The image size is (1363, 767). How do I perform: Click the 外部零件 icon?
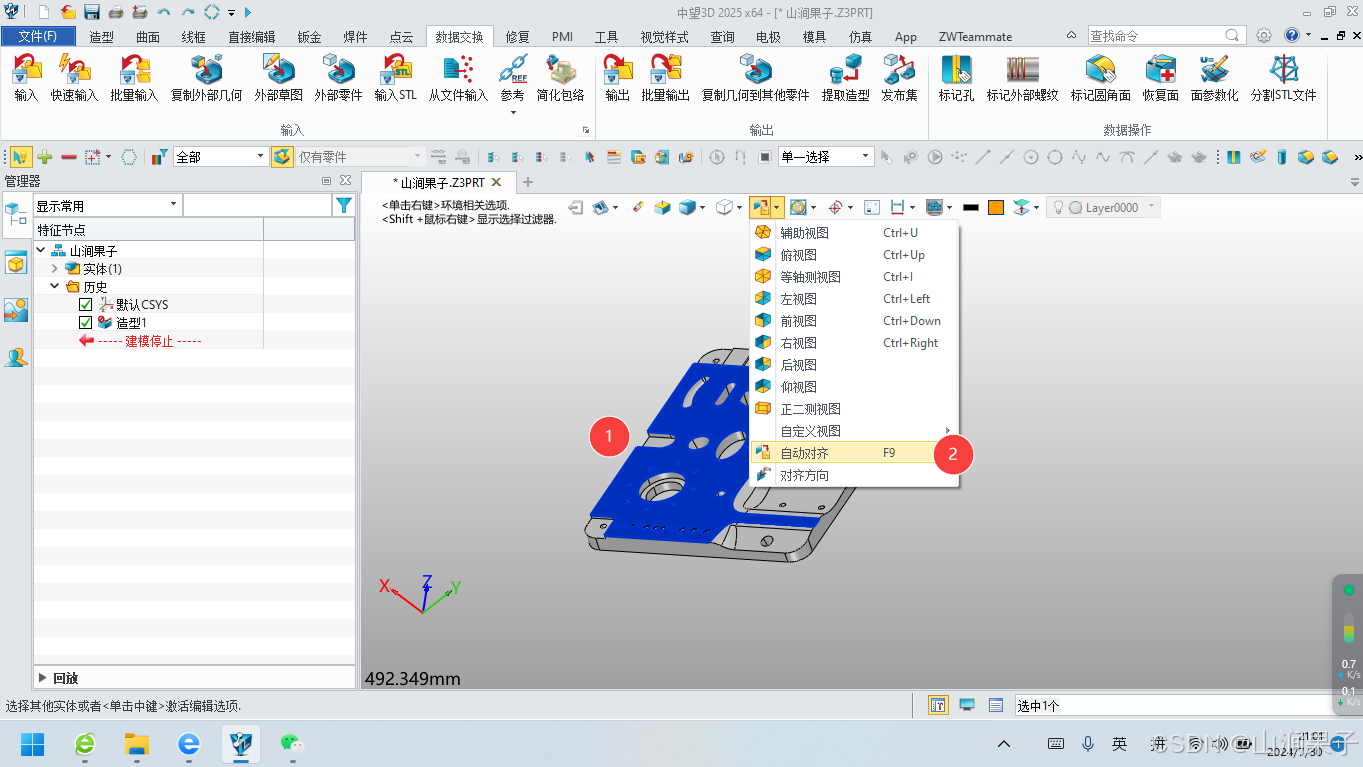(x=338, y=70)
